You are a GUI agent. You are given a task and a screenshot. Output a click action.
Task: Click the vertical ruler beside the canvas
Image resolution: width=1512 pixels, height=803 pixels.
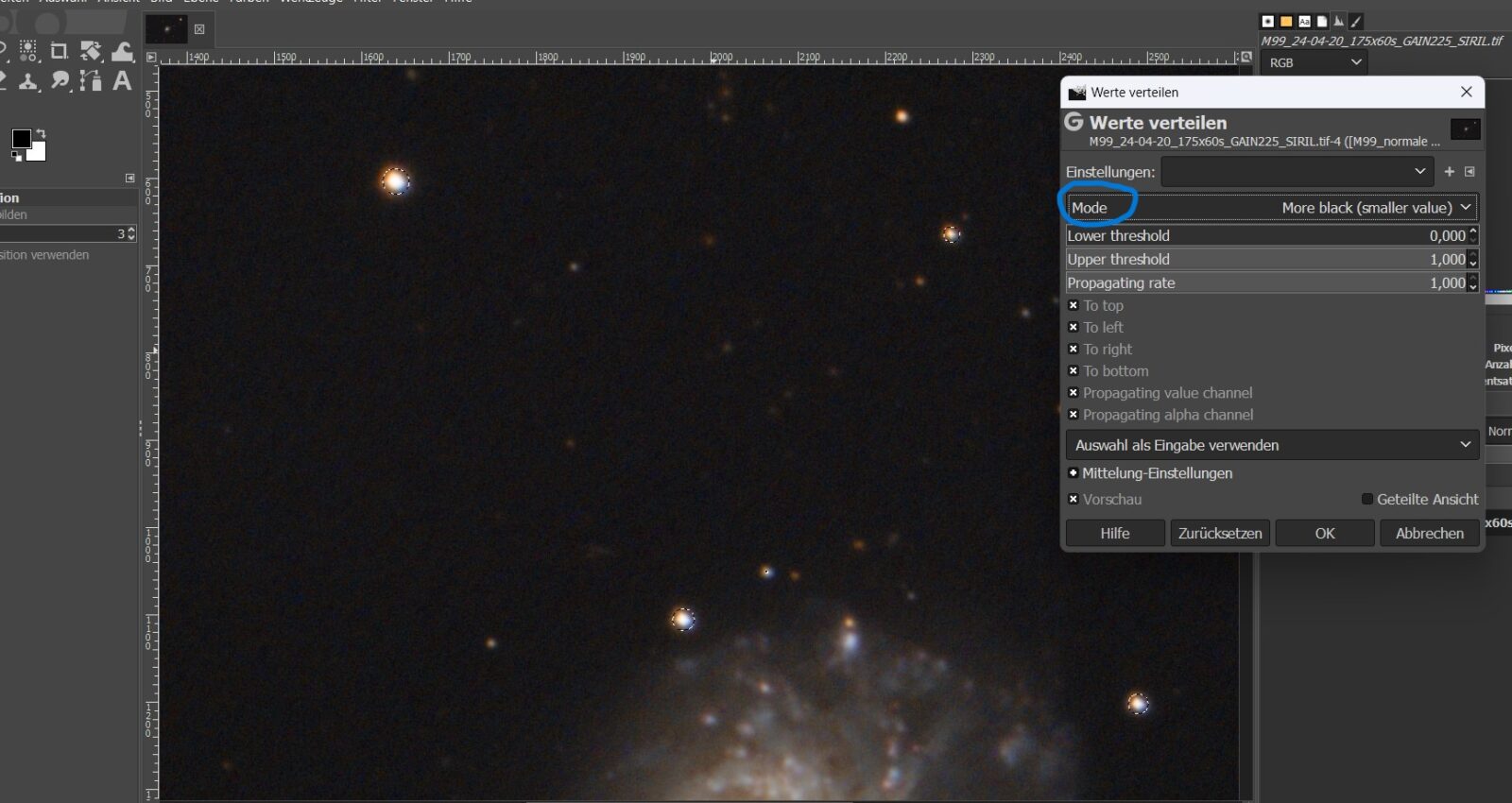[x=151, y=433]
